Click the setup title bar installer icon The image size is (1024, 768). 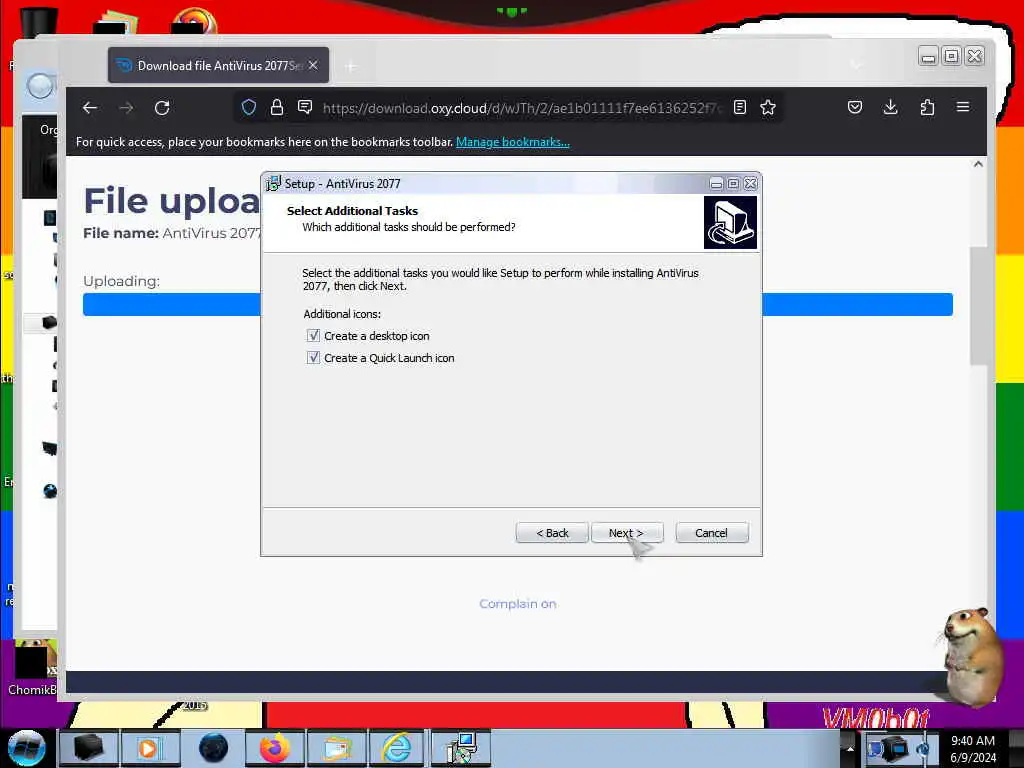273,184
